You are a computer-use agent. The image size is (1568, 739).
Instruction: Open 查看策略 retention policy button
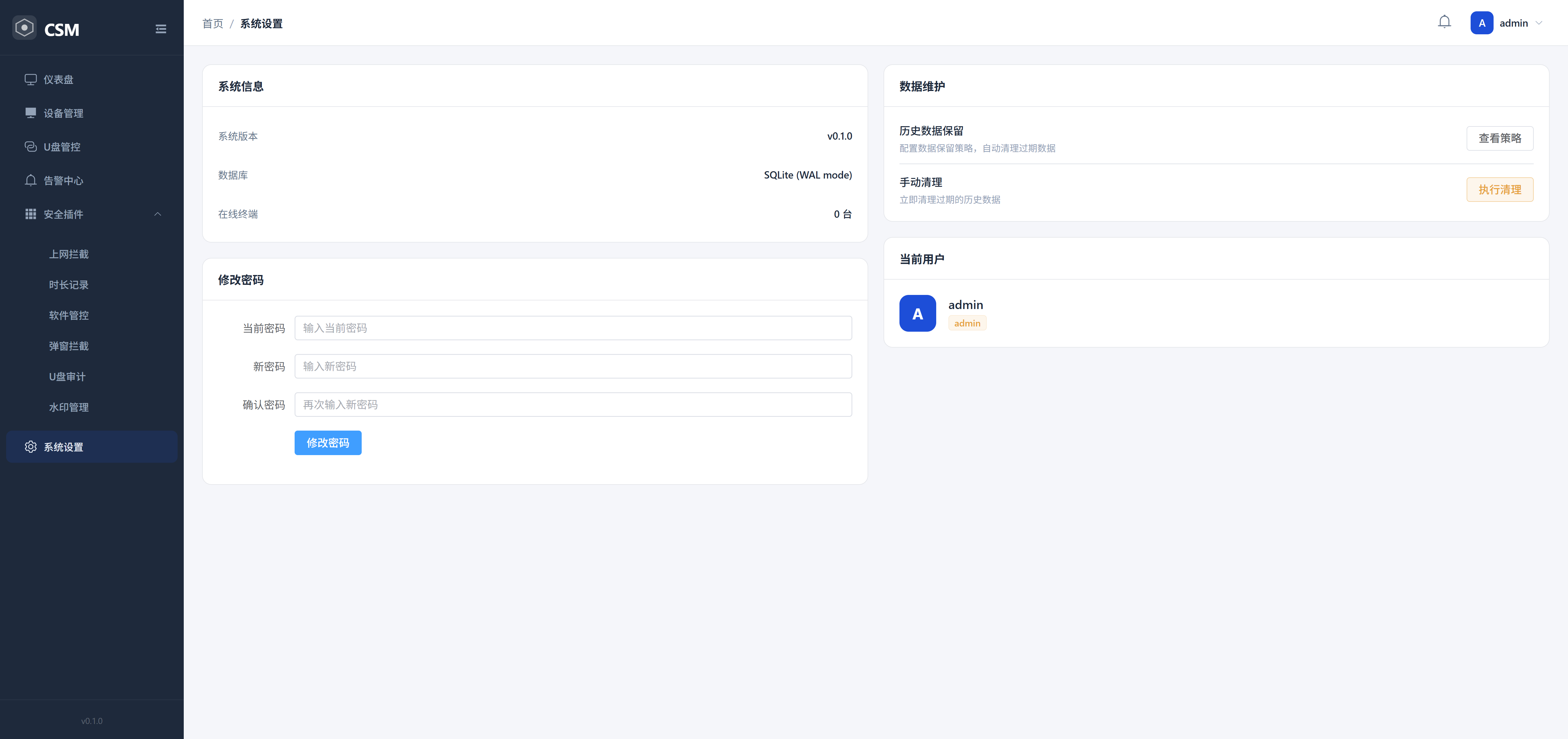1499,138
